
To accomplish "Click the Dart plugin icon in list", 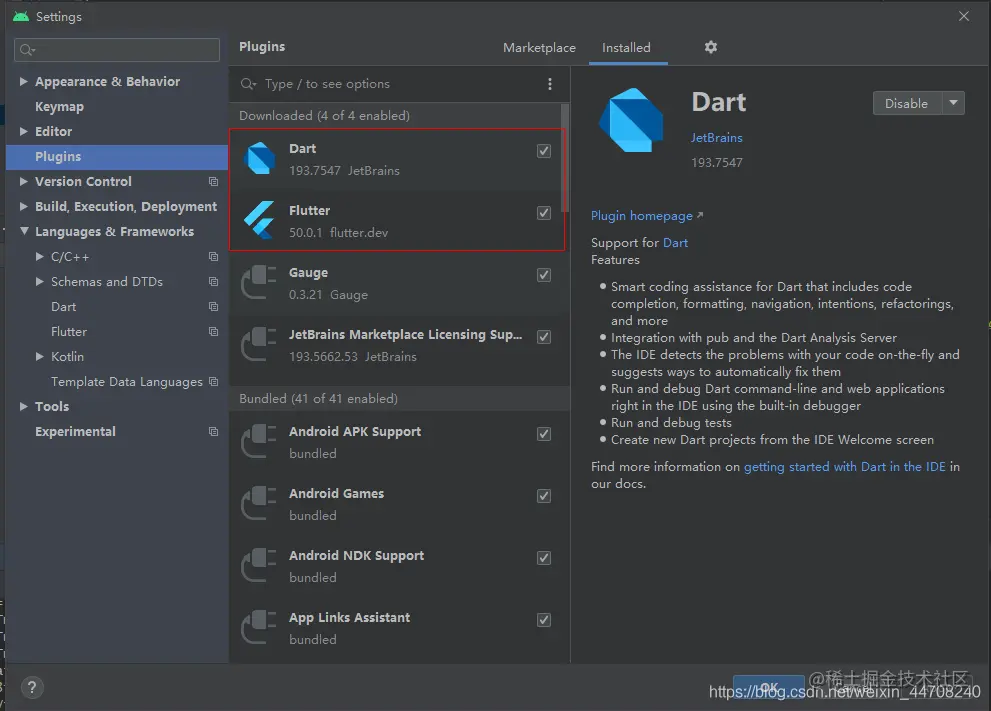I will (260, 158).
